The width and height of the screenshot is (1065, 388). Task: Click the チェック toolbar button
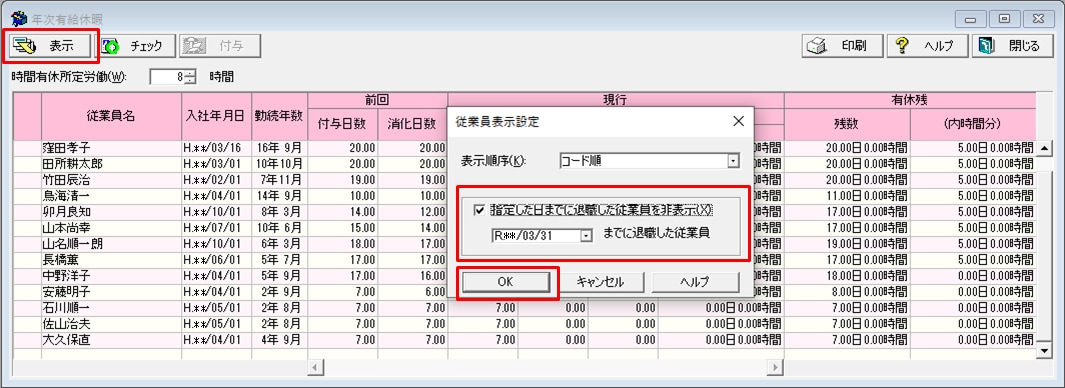click(x=136, y=46)
